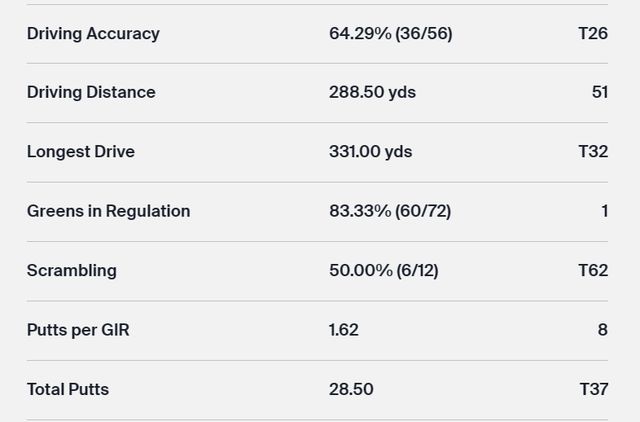Screen dimensions: 640x422
Task: Select rank 1 for Greens in Regulation
Action: point(604,211)
